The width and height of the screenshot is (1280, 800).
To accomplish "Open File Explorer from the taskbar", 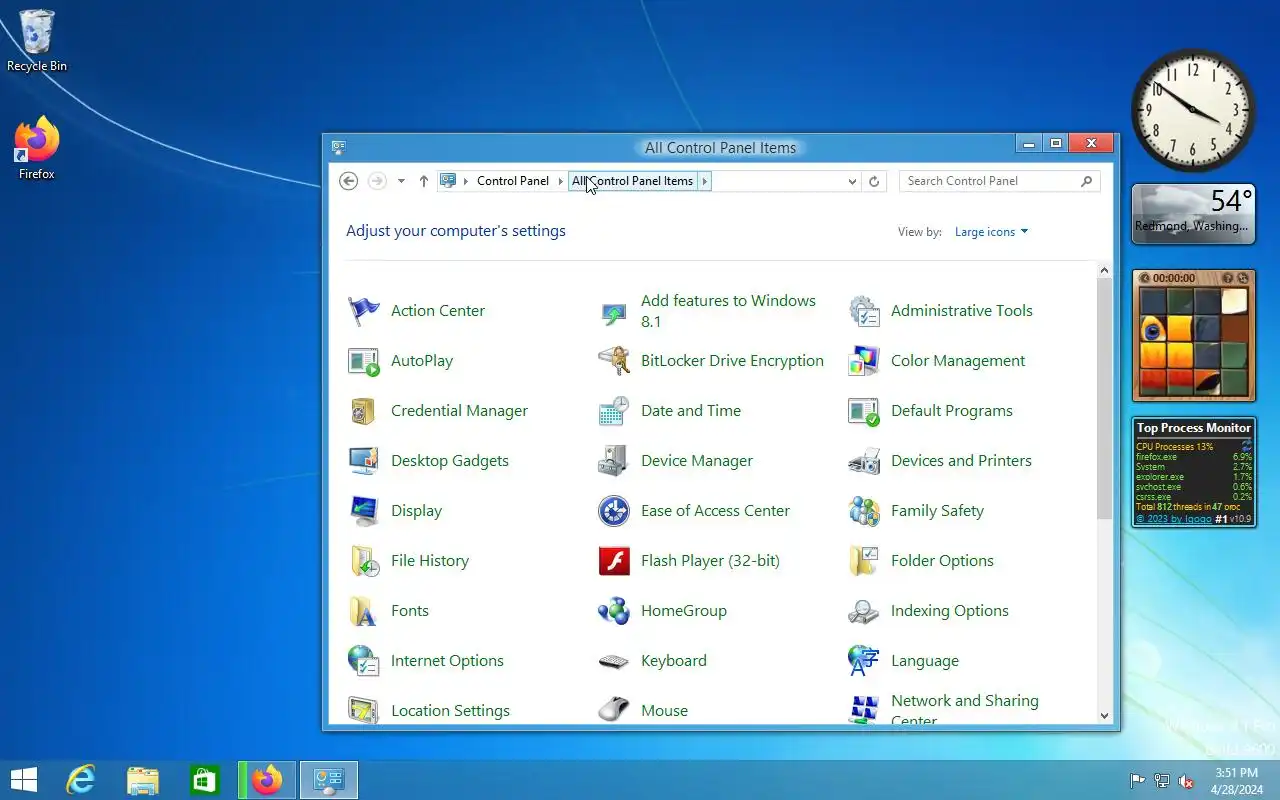I will (x=143, y=780).
